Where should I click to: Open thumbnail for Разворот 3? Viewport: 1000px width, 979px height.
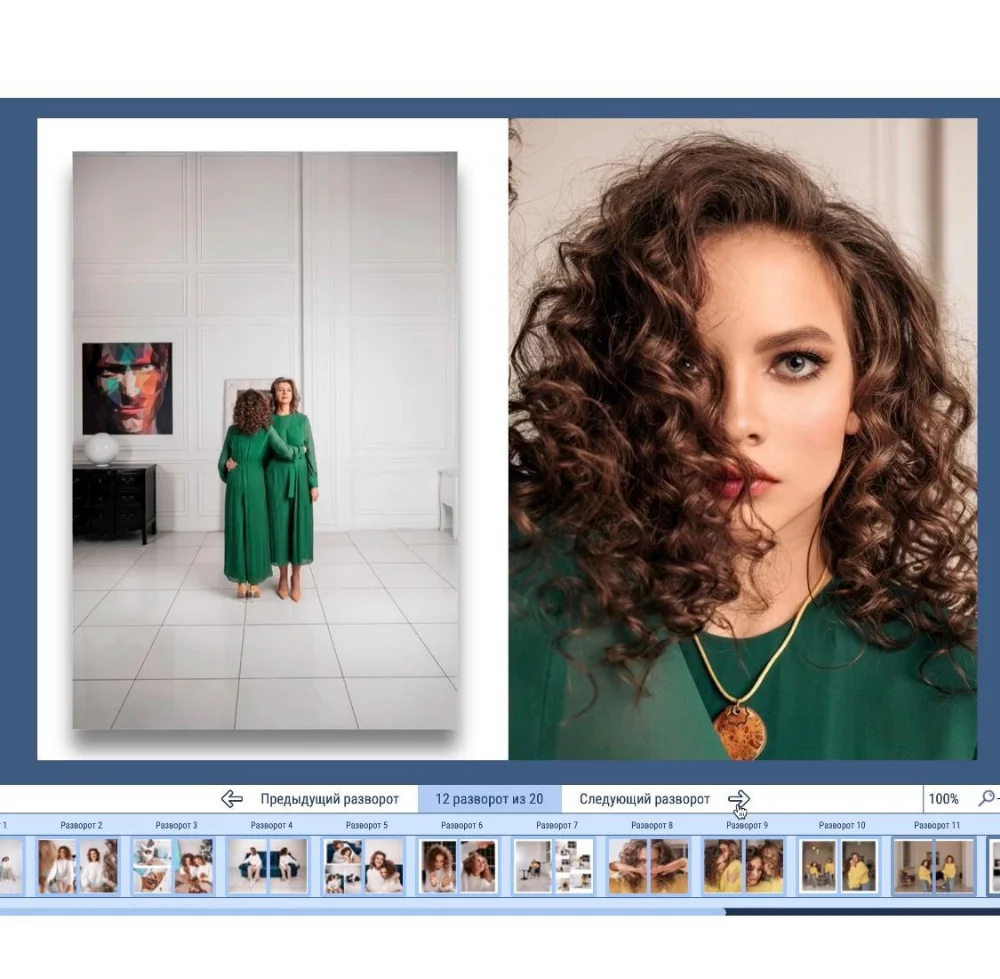[x=173, y=866]
